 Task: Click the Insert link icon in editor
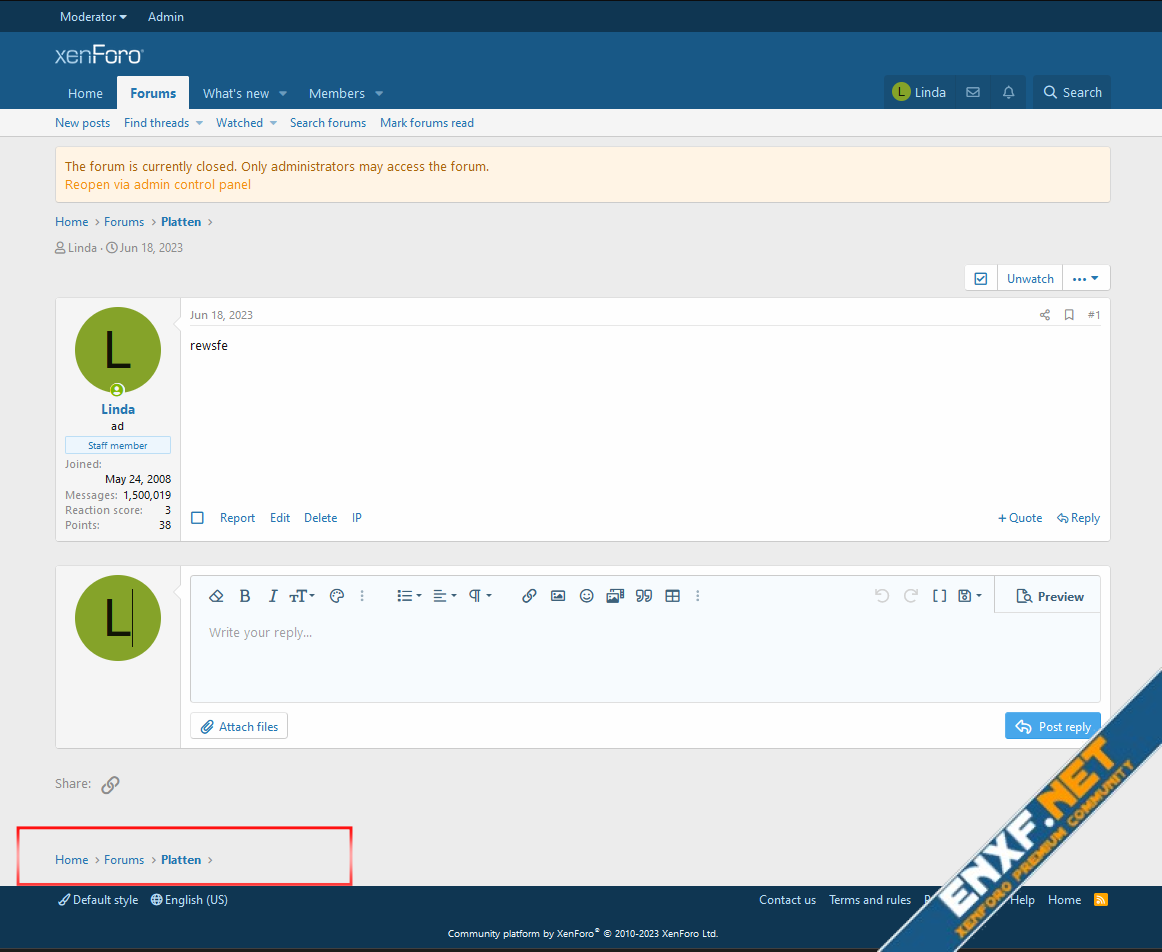[x=529, y=596]
